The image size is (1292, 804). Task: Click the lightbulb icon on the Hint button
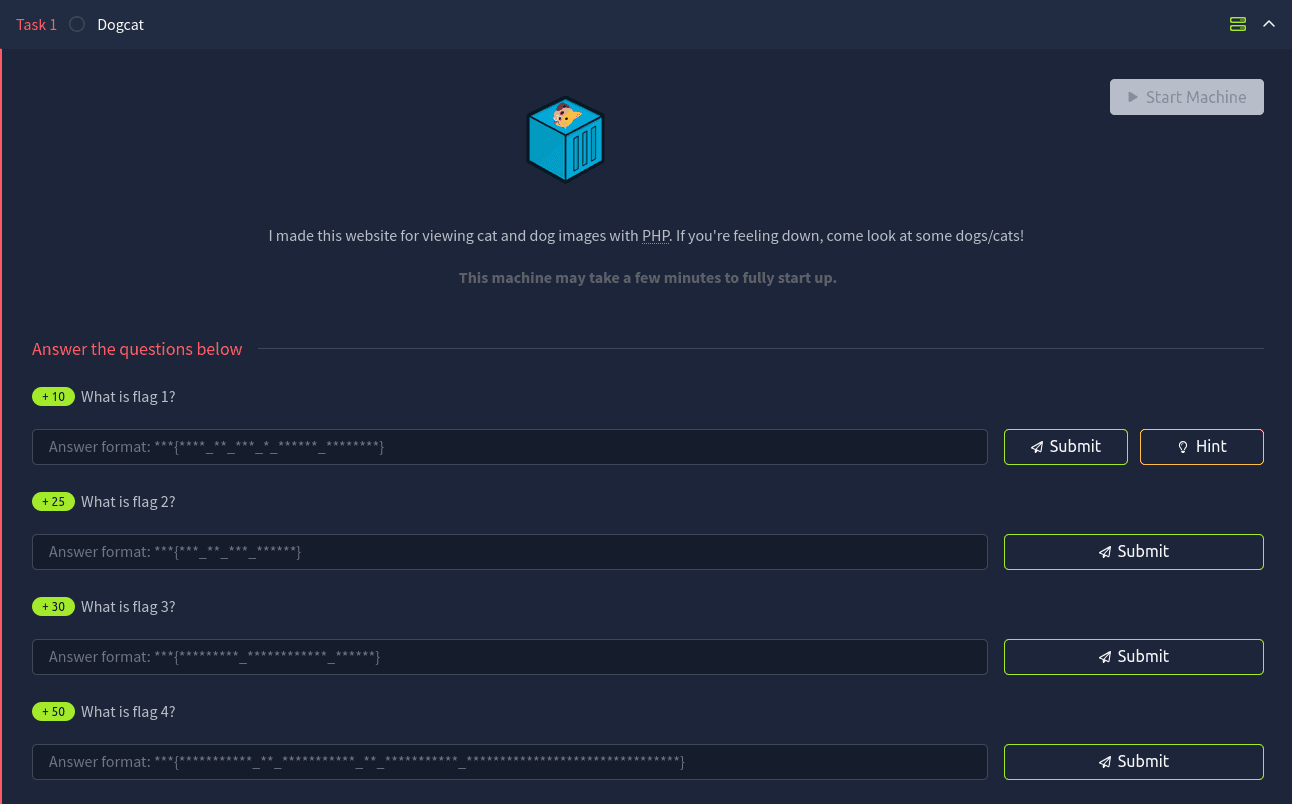pos(1183,447)
